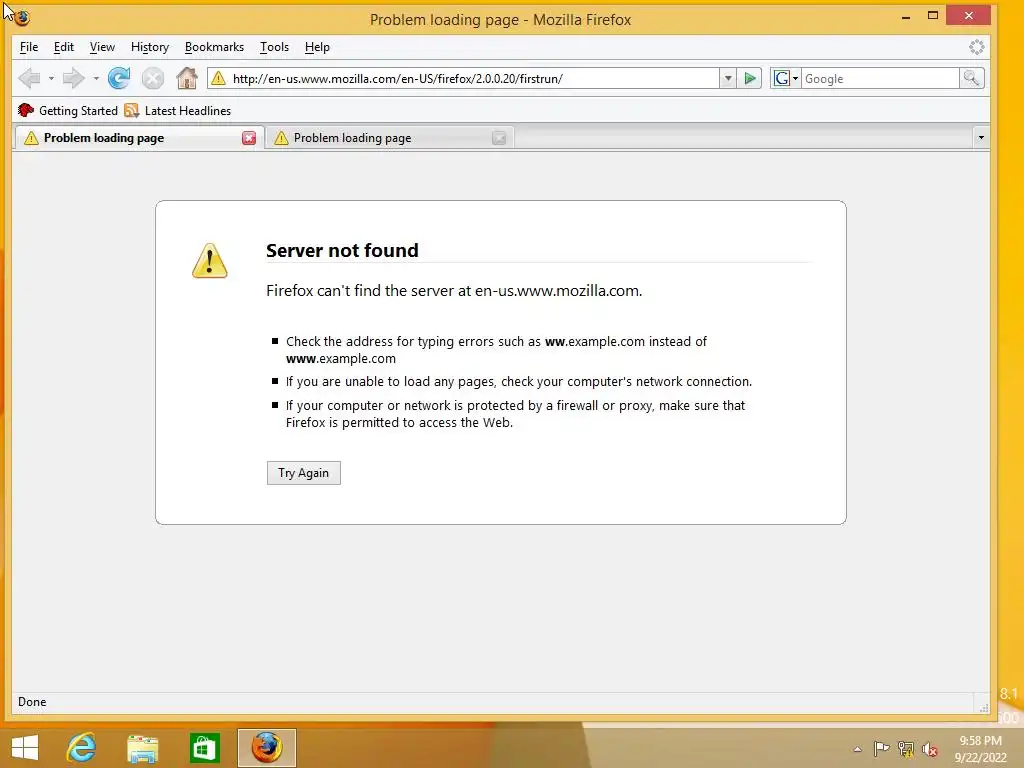Open the taskbar clock showing 9:58 PM
The height and width of the screenshot is (768, 1024).
pyautogui.click(x=980, y=749)
